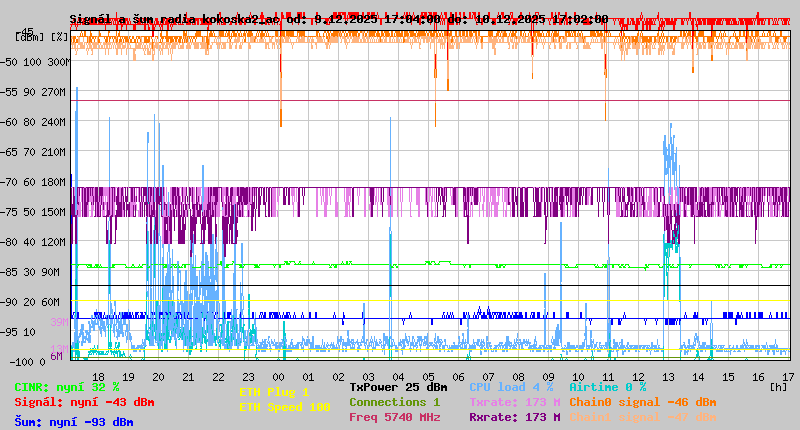Viewport: 800px width, 430px height.
Task: Click the "CPU load 4 %" legend label
Action: coord(511,388)
